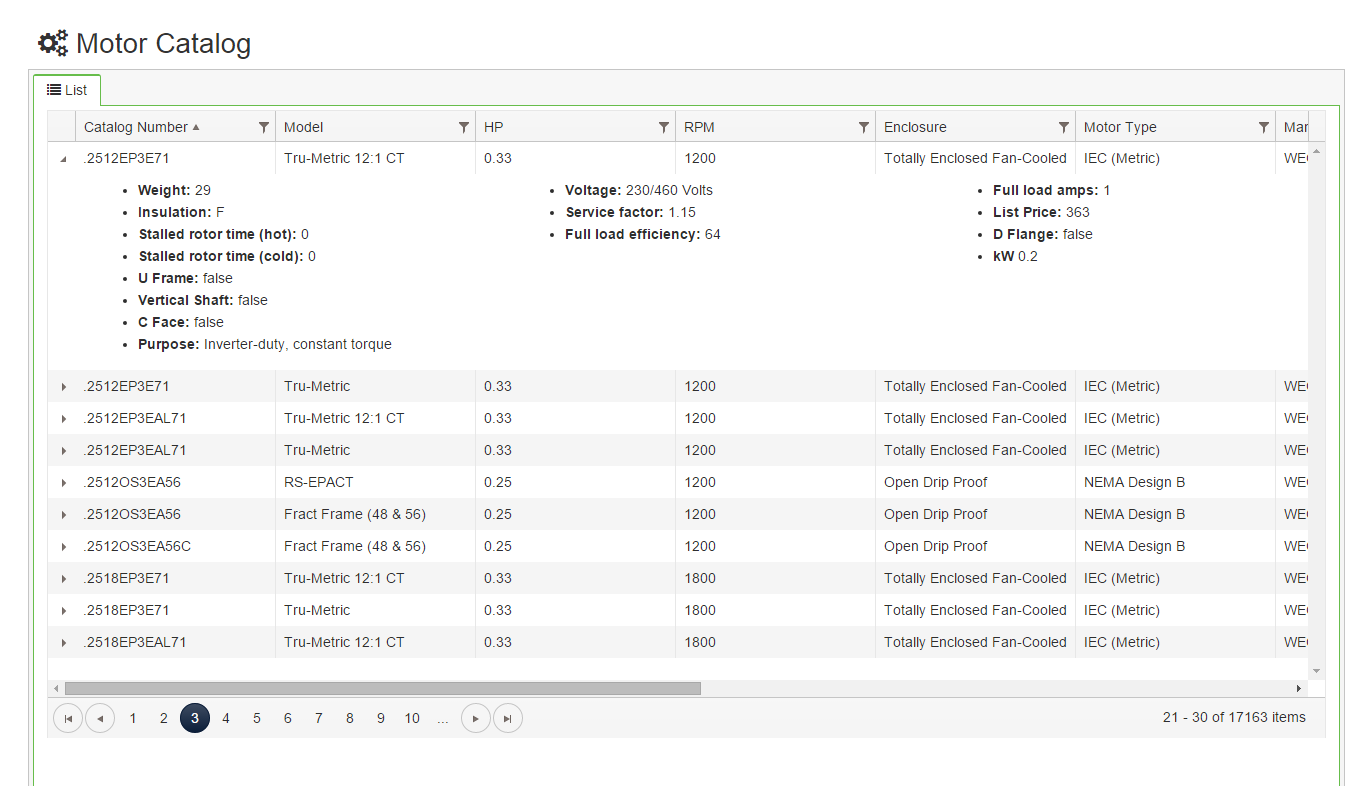Navigate to page 5
Screen dimensions: 1368x786
point(257,718)
